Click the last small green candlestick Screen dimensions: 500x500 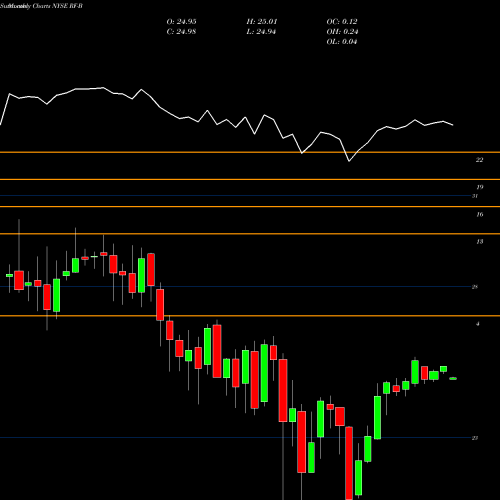coord(453,378)
